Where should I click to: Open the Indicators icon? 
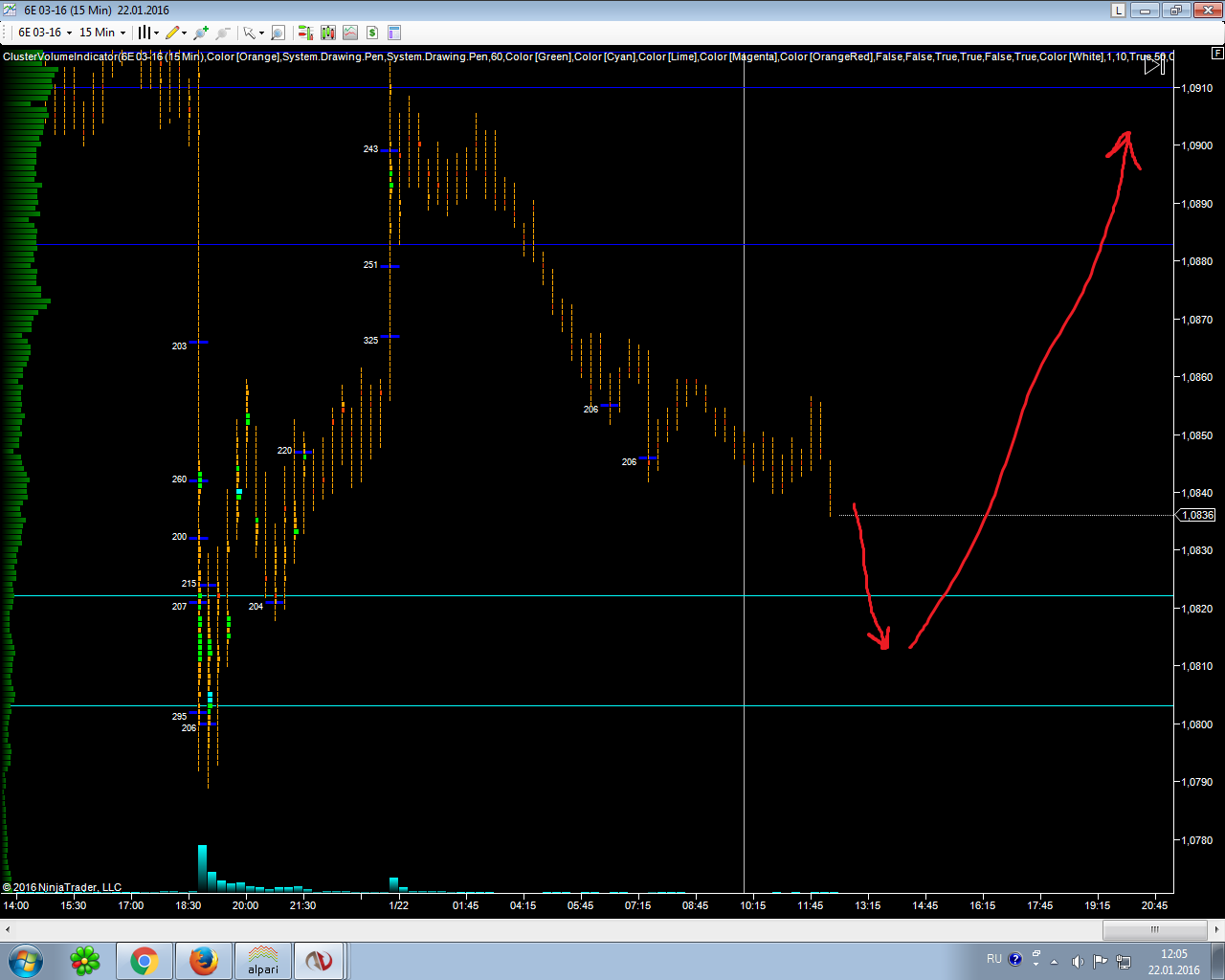click(x=350, y=33)
